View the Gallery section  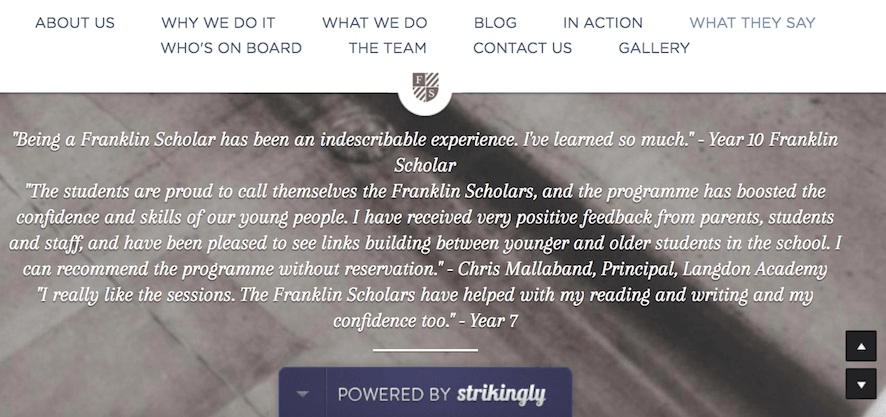click(x=654, y=47)
